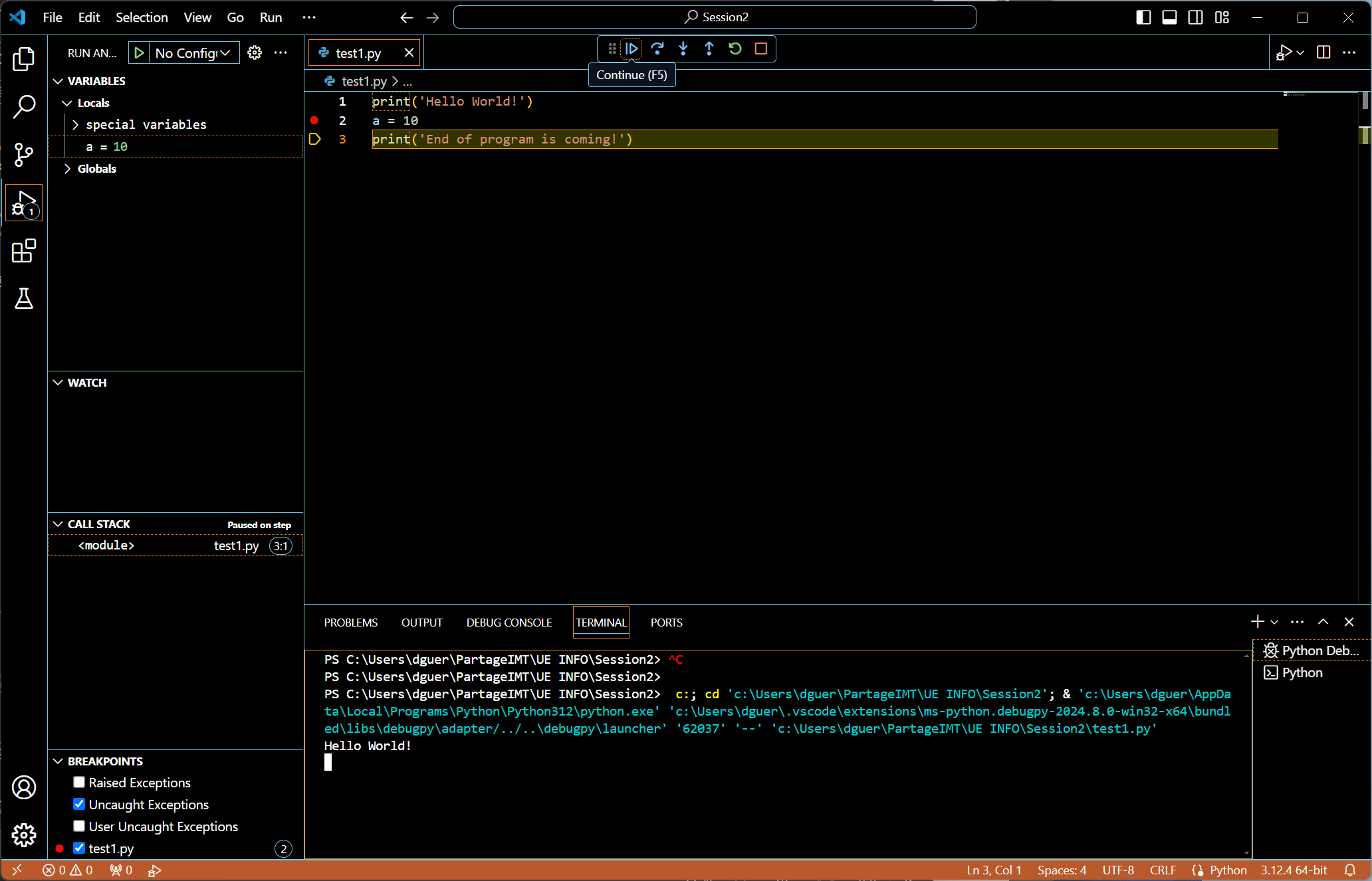The image size is (1372, 881).
Task: Start debugging with green play button
Action: pyautogui.click(x=139, y=53)
